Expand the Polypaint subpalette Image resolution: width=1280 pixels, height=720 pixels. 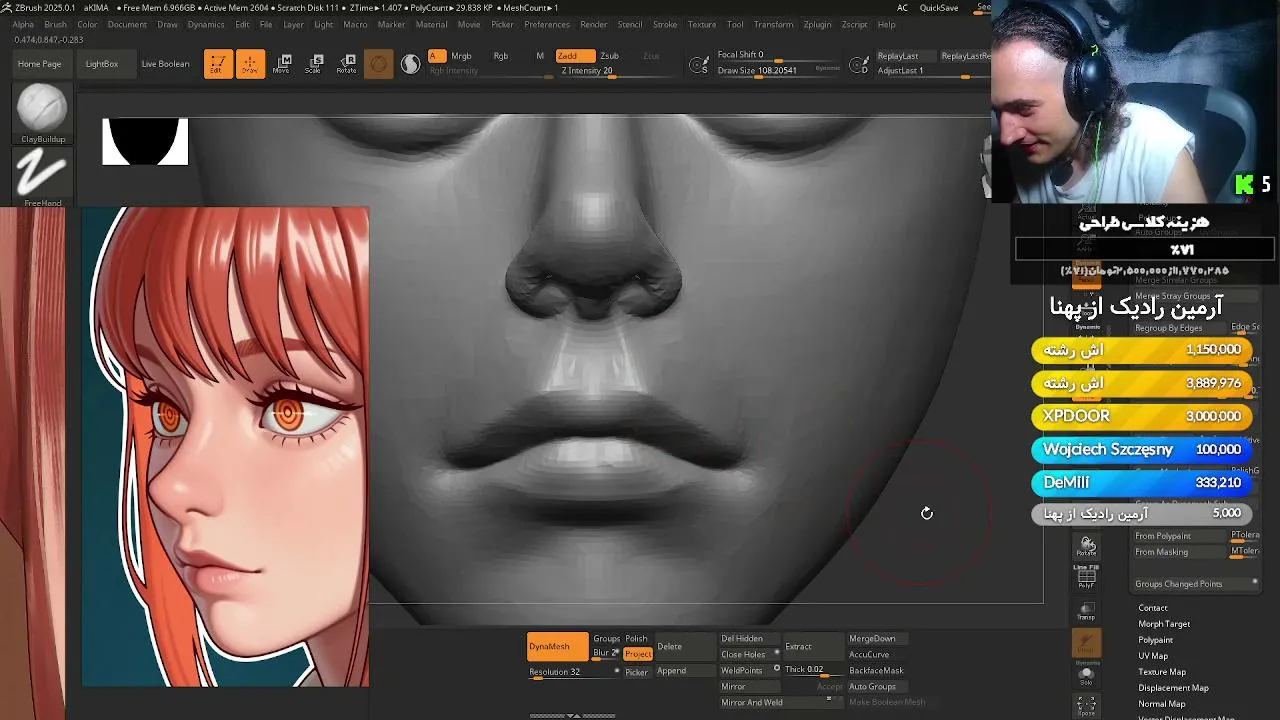pyautogui.click(x=1155, y=640)
